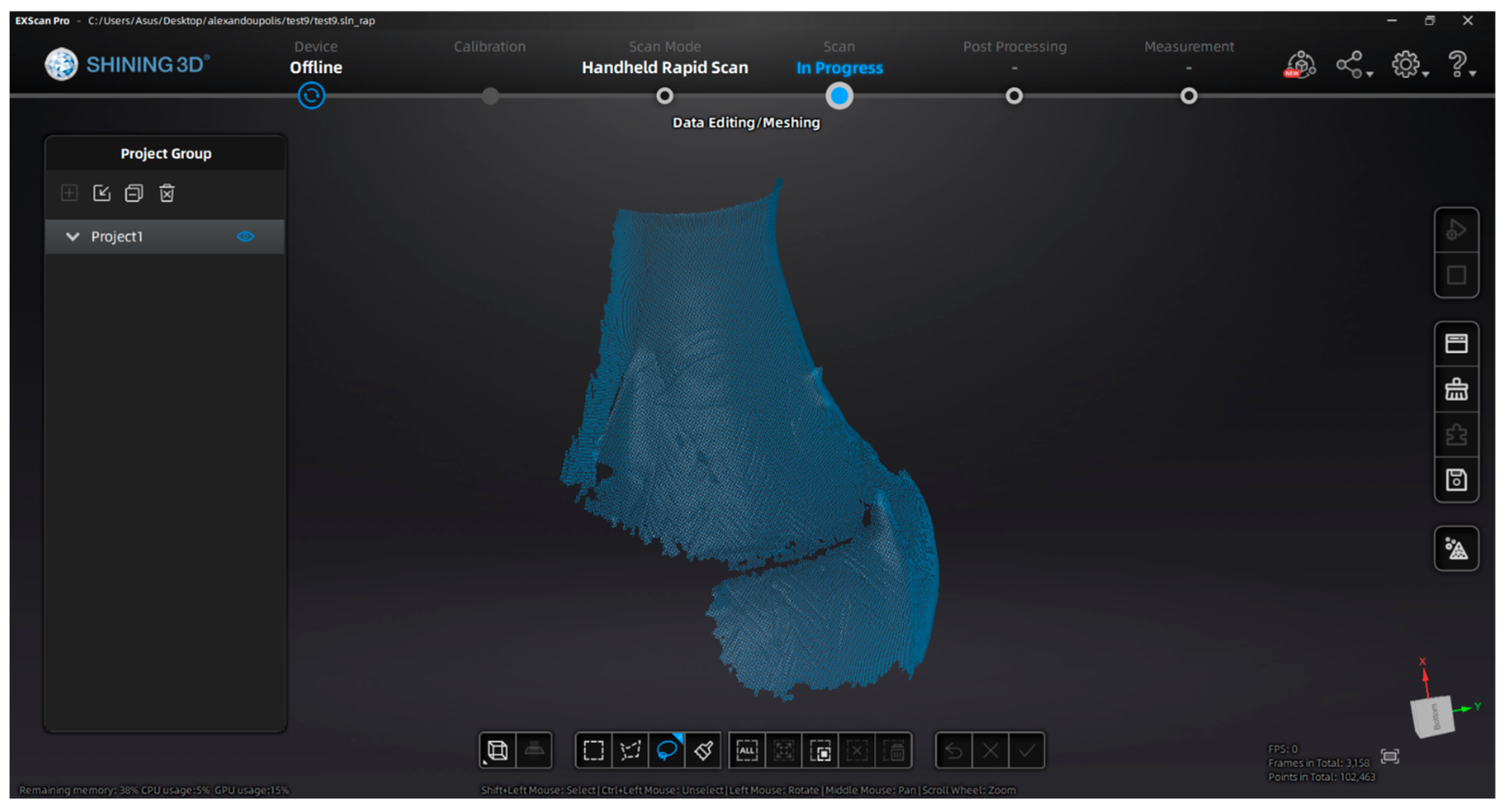Select the polygon selection tool

coord(630,750)
